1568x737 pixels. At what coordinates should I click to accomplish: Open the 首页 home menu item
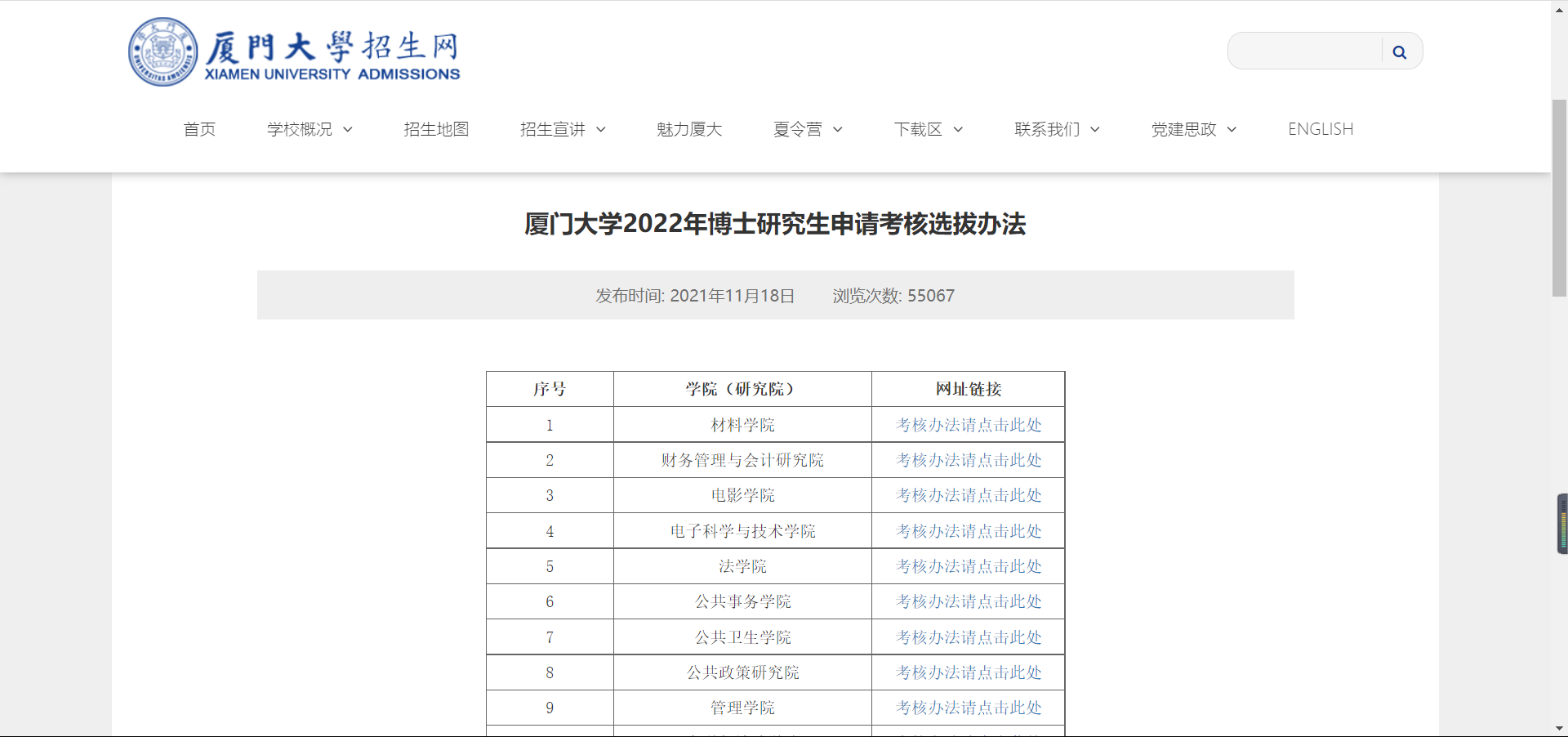pos(199,129)
